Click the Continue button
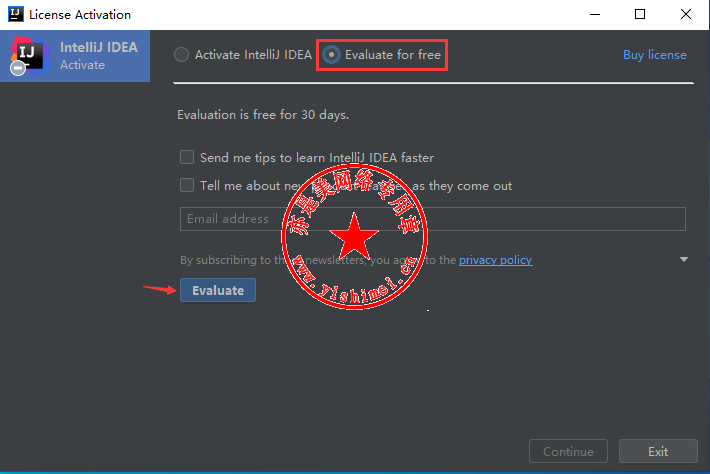This screenshot has width=710, height=474. click(568, 451)
